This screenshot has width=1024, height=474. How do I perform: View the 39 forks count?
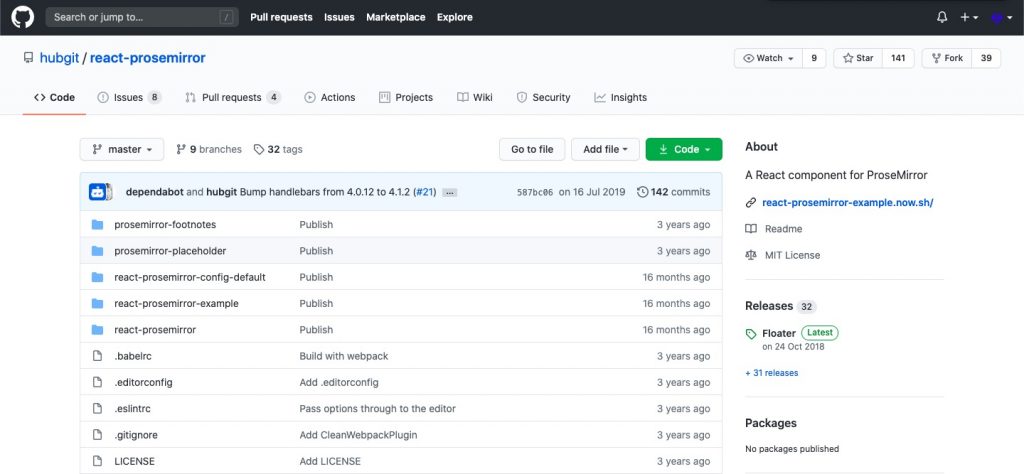pyautogui.click(x=986, y=58)
